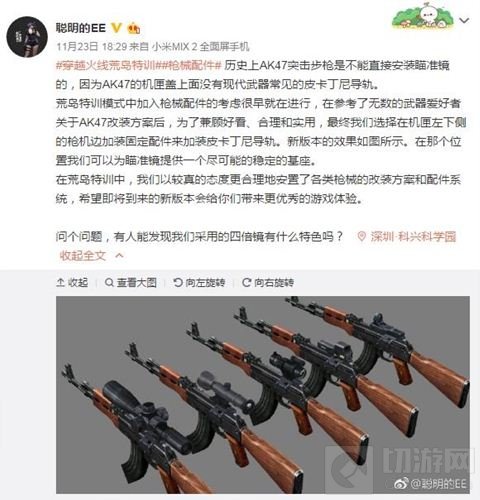Rotate image left with 向左旋转
The height and width of the screenshot is (500, 480).
pyautogui.click(x=199, y=283)
